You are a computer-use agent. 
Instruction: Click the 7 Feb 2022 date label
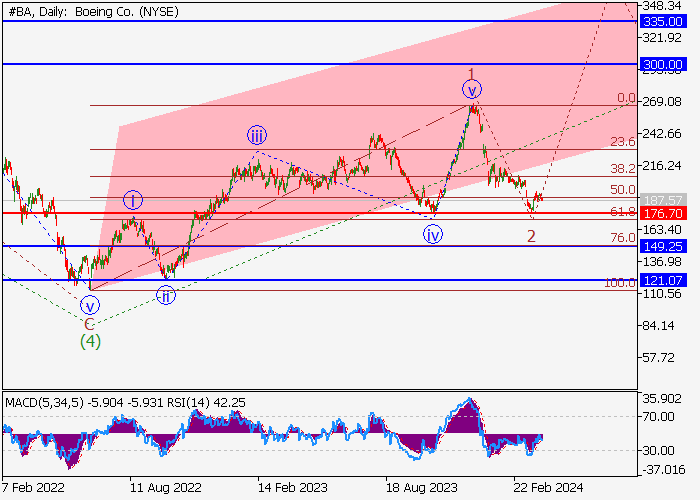33,487
